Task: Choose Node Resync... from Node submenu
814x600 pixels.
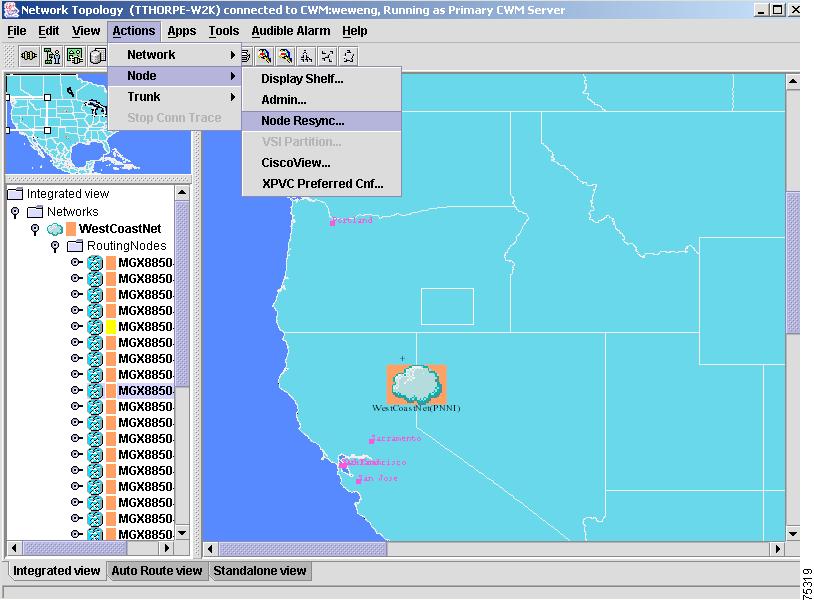Action: [321, 121]
